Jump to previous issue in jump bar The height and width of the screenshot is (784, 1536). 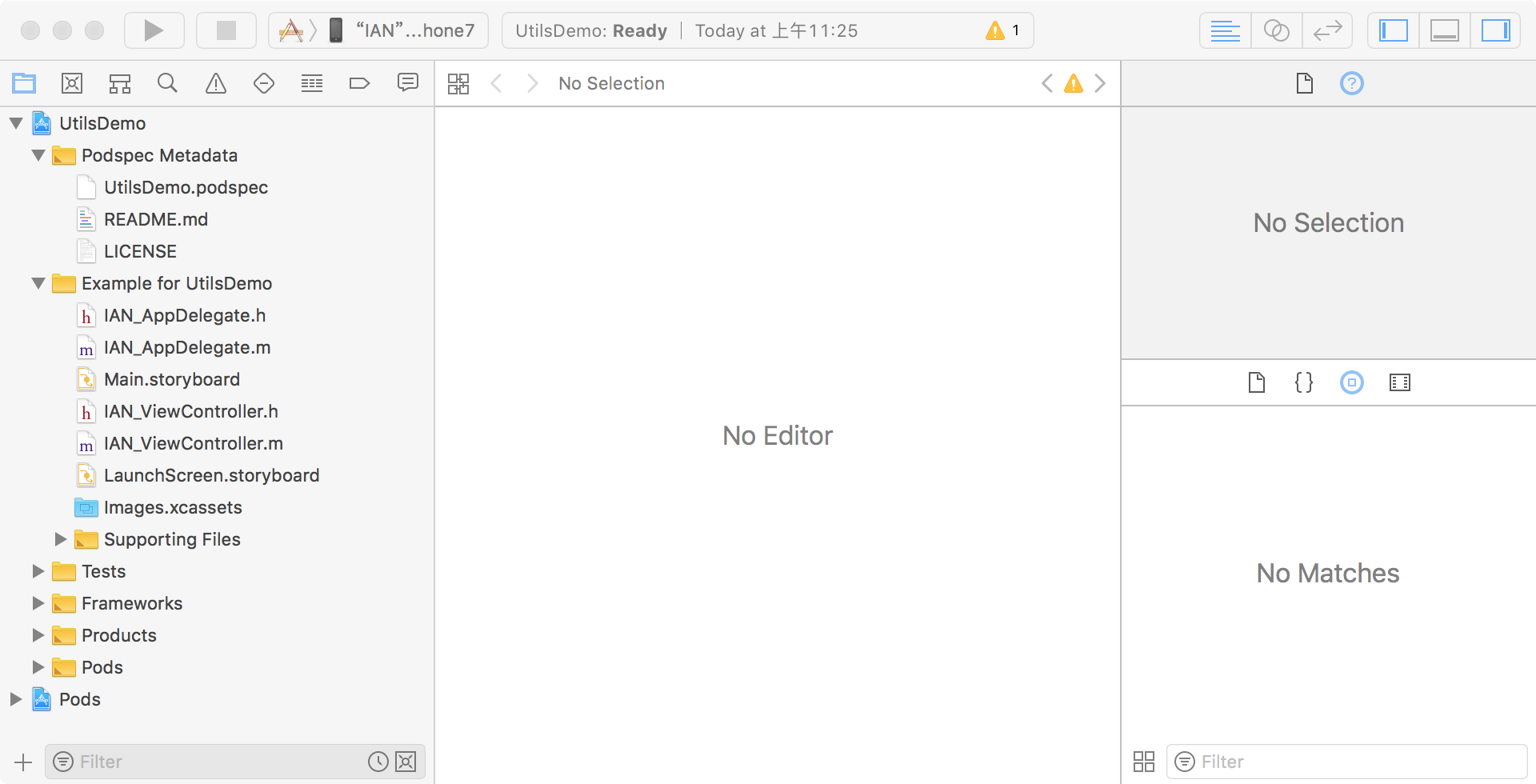1046,83
